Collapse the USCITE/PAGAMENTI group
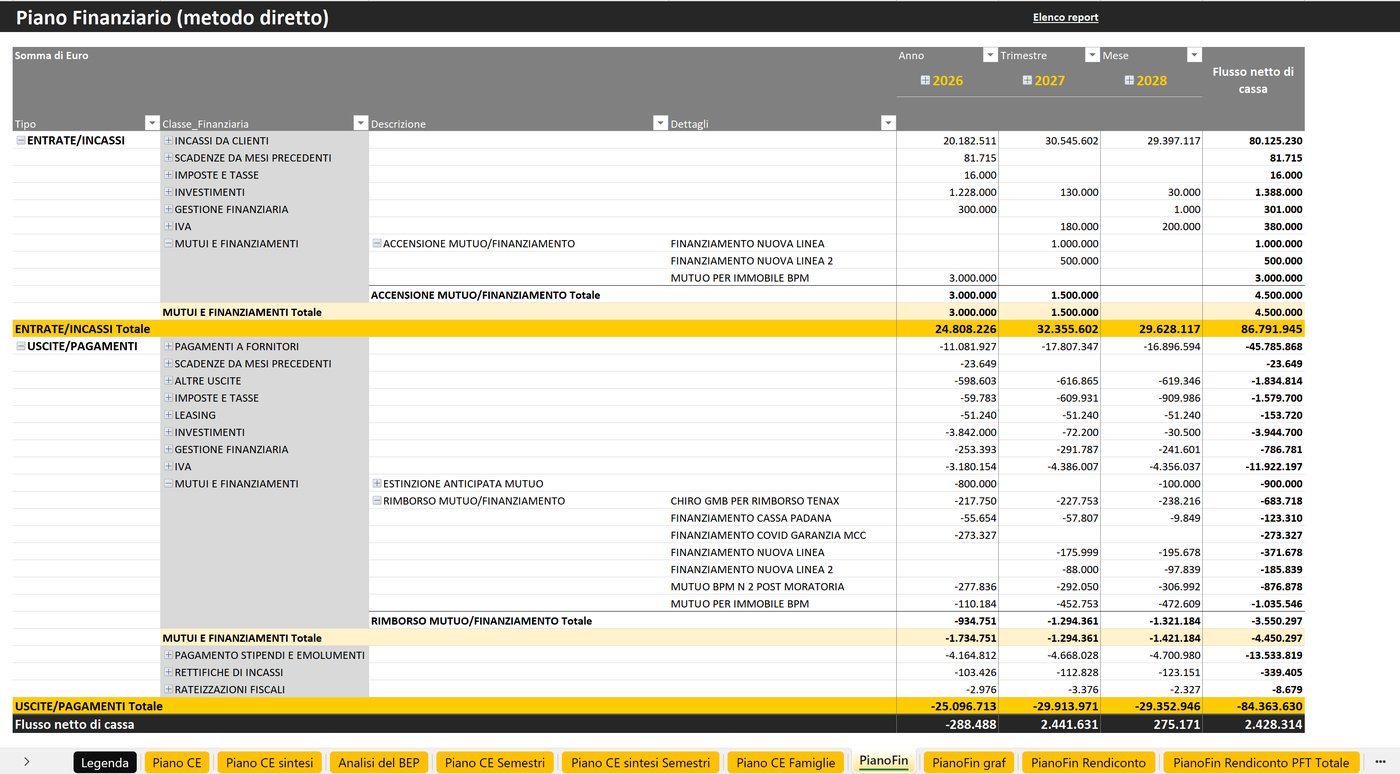Screen dimensions: 1400x774 pyautogui.click(x=21, y=346)
